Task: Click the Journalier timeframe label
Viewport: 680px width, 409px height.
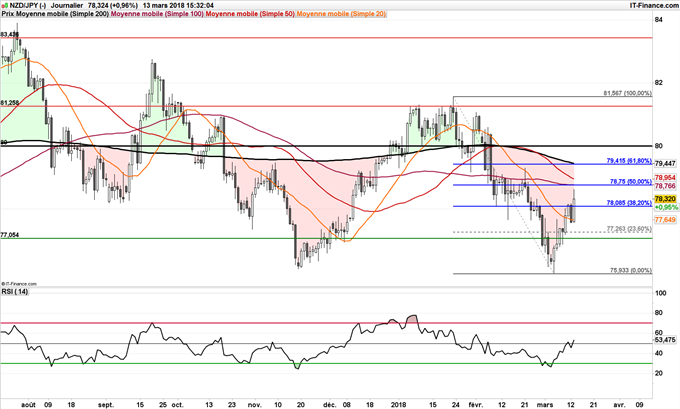Action: [67, 5]
